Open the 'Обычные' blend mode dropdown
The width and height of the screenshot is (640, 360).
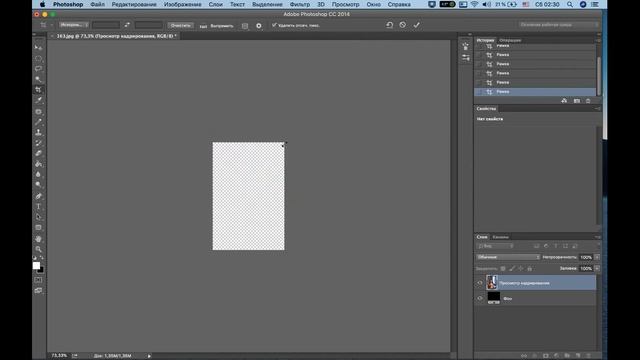(508, 257)
